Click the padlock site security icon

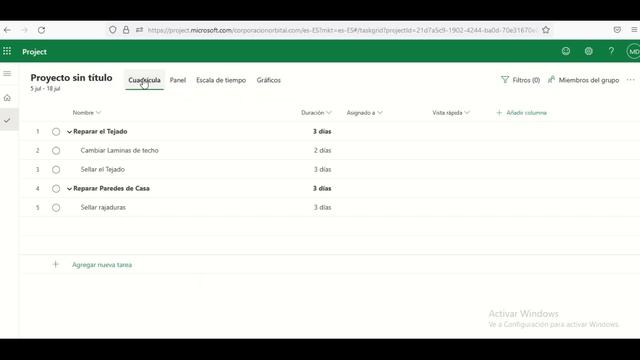tap(126, 30)
